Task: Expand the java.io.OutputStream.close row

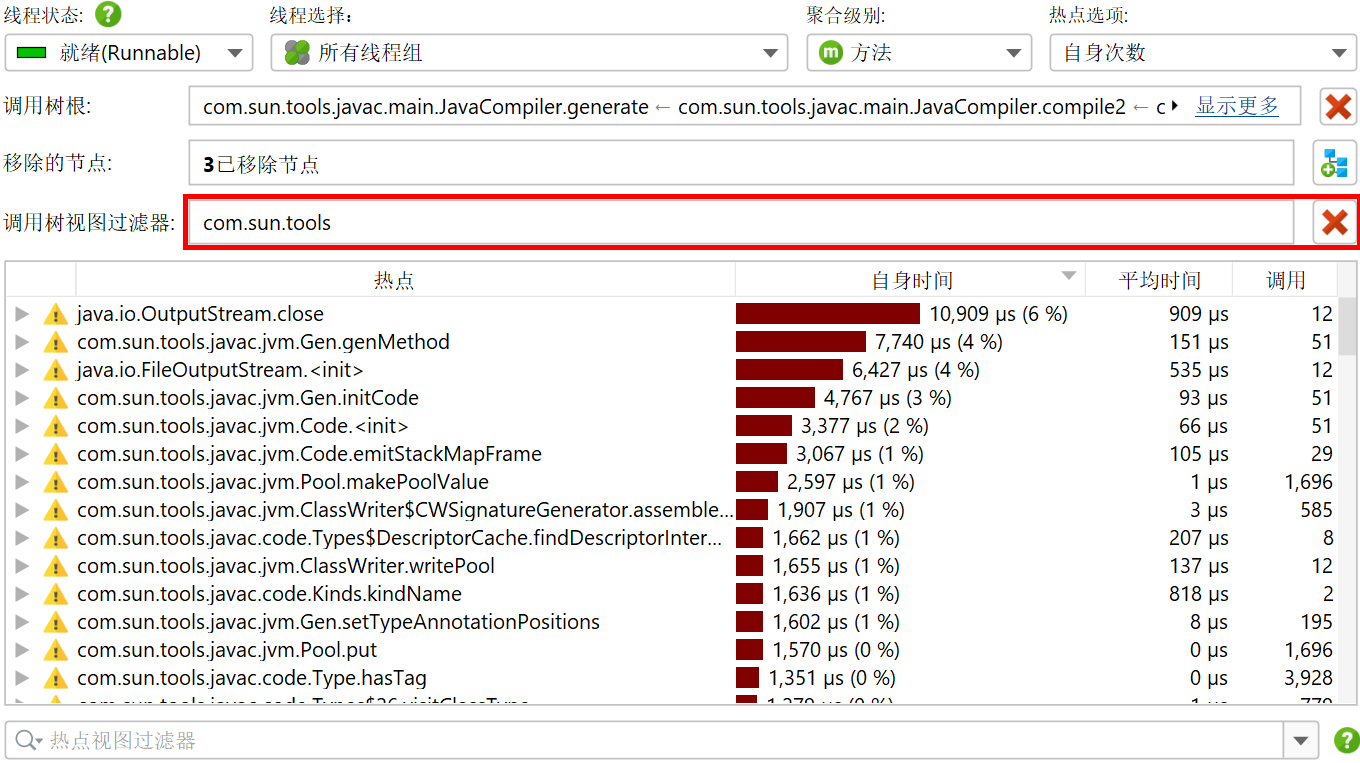Action: coord(22,314)
